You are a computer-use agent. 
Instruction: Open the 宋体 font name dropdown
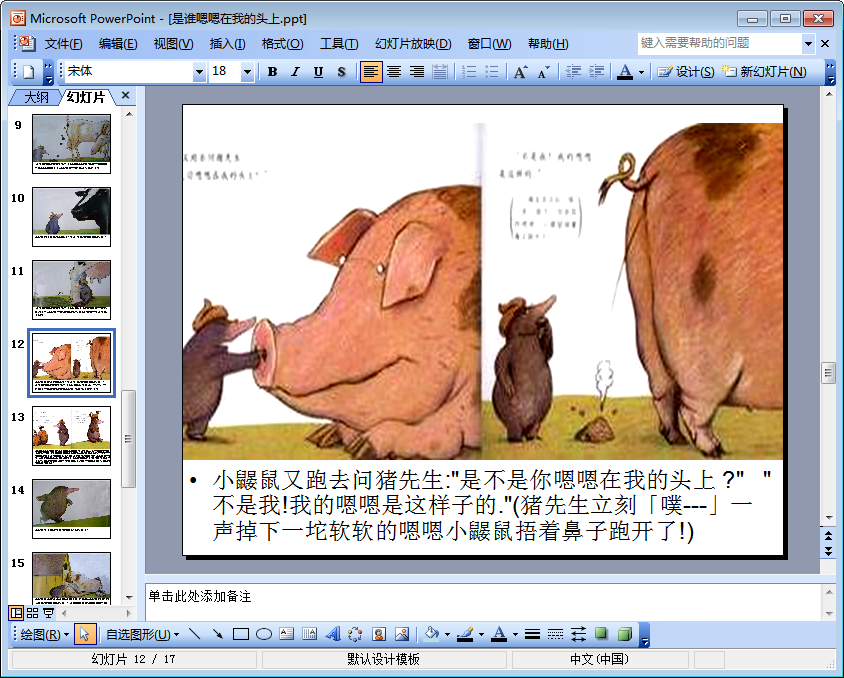point(199,72)
